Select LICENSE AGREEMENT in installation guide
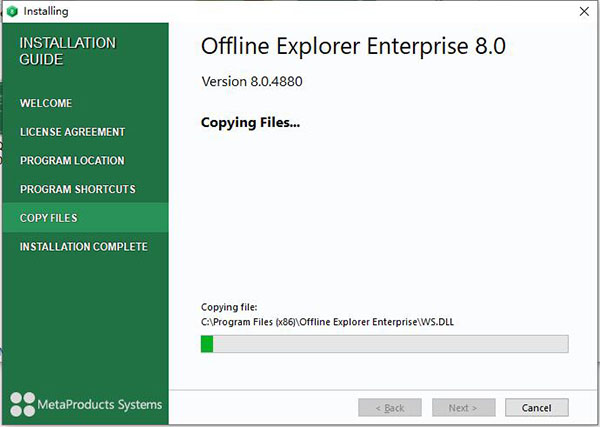Image resolution: width=600 pixels, height=427 pixels. [x=72, y=132]
